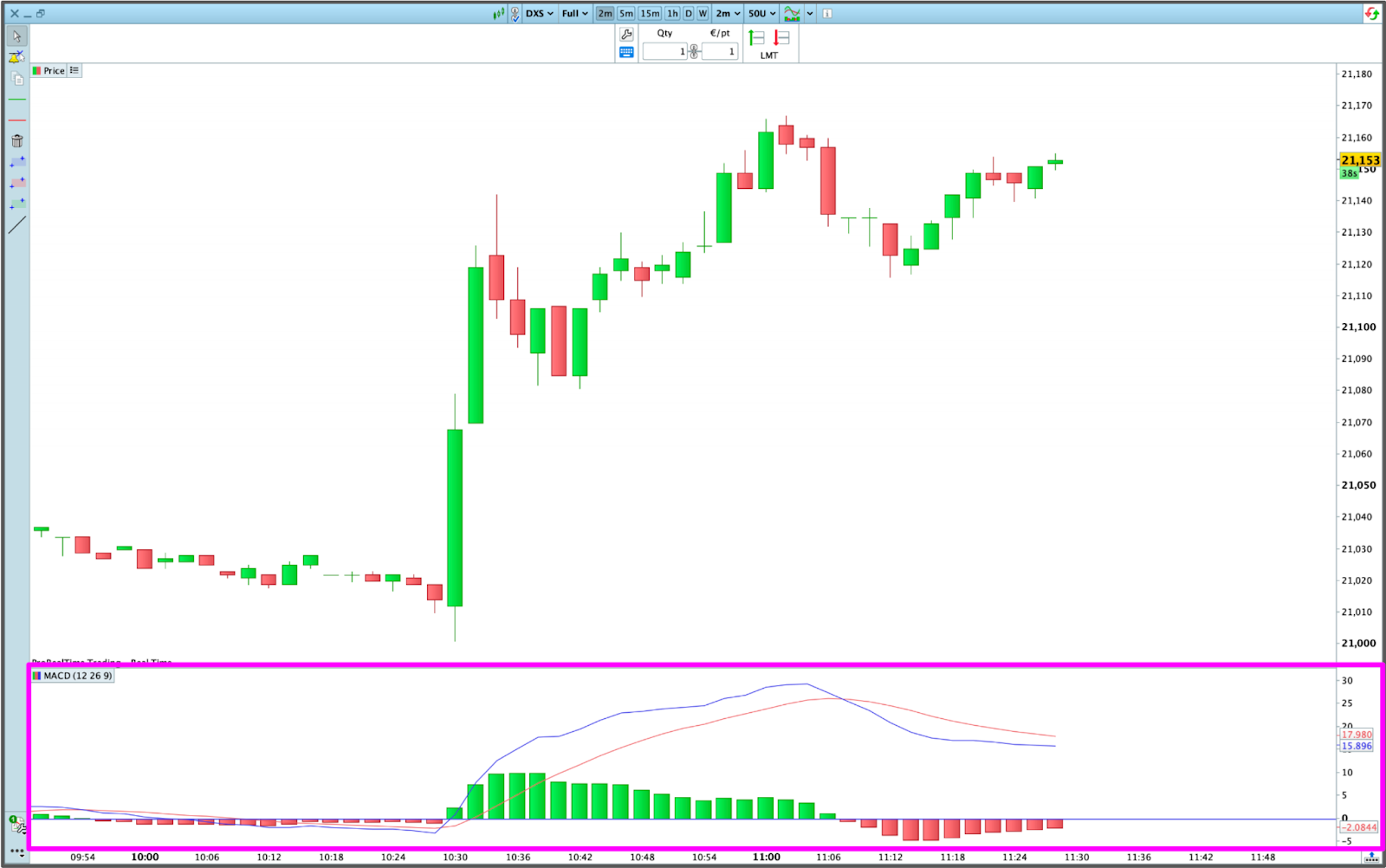Expand the 50U units dropdown
Screen dimensions: 1386x868
pos(759,13)
